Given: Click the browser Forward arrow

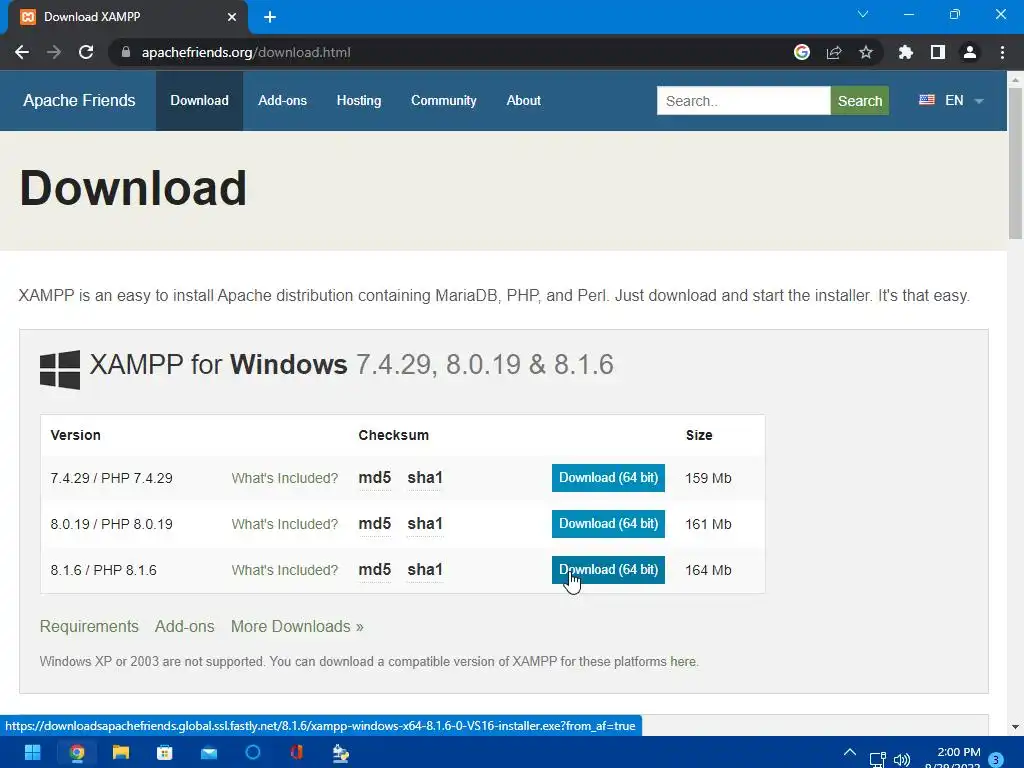Looking at the screenshot, I should (54, 52).
